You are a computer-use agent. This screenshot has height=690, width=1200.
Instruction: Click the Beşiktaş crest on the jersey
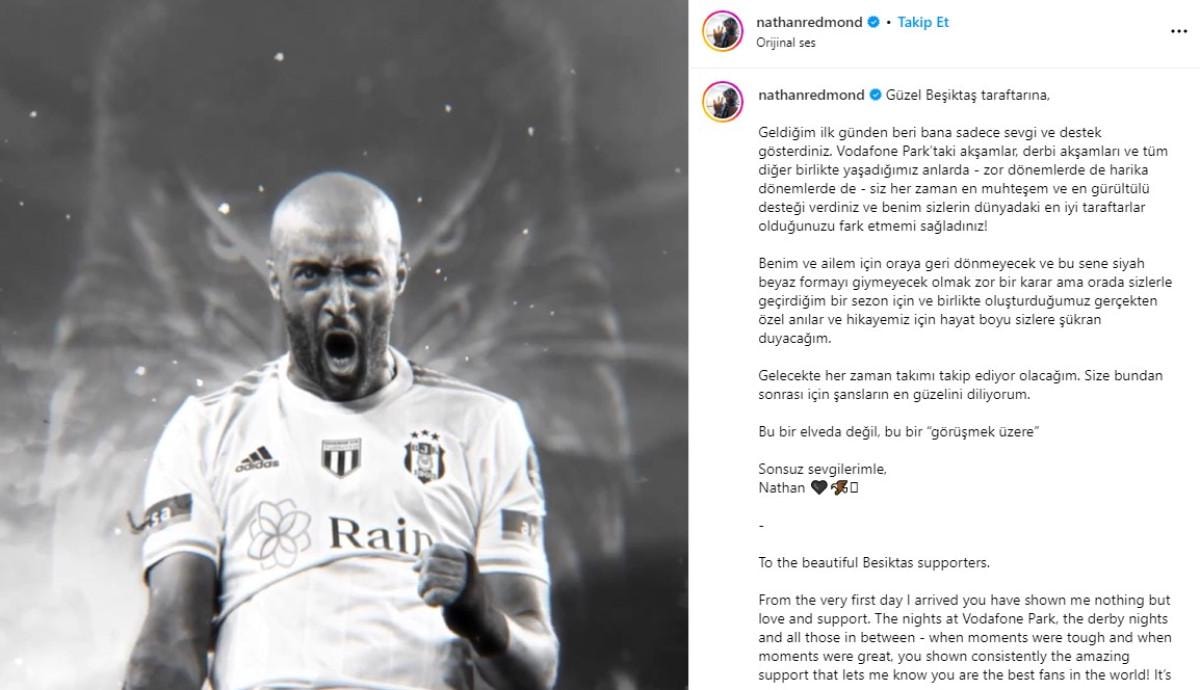(425, 456)
